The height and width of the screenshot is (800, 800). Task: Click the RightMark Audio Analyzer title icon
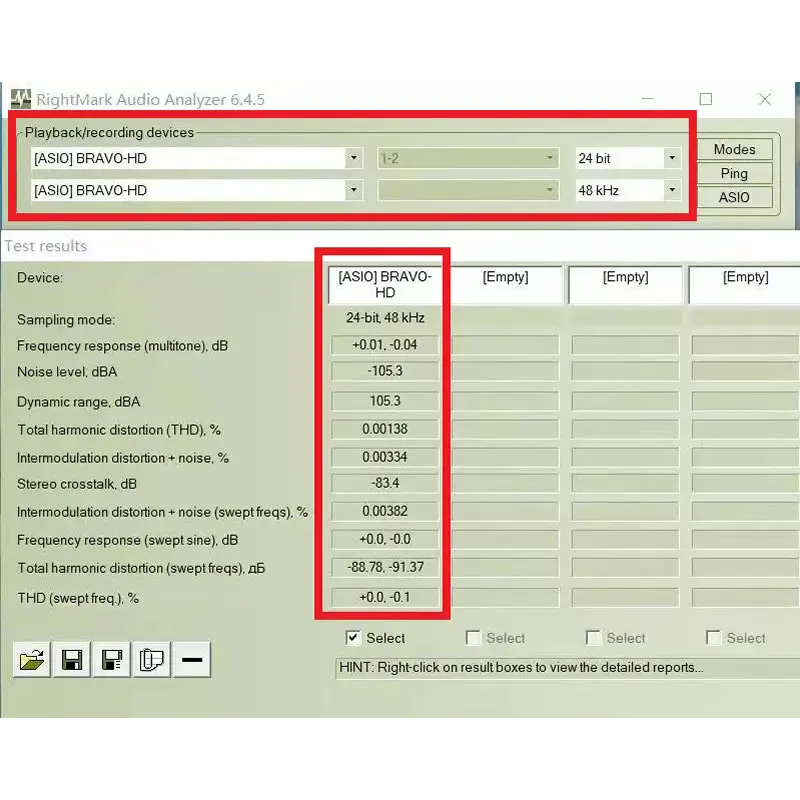[21, 99]
